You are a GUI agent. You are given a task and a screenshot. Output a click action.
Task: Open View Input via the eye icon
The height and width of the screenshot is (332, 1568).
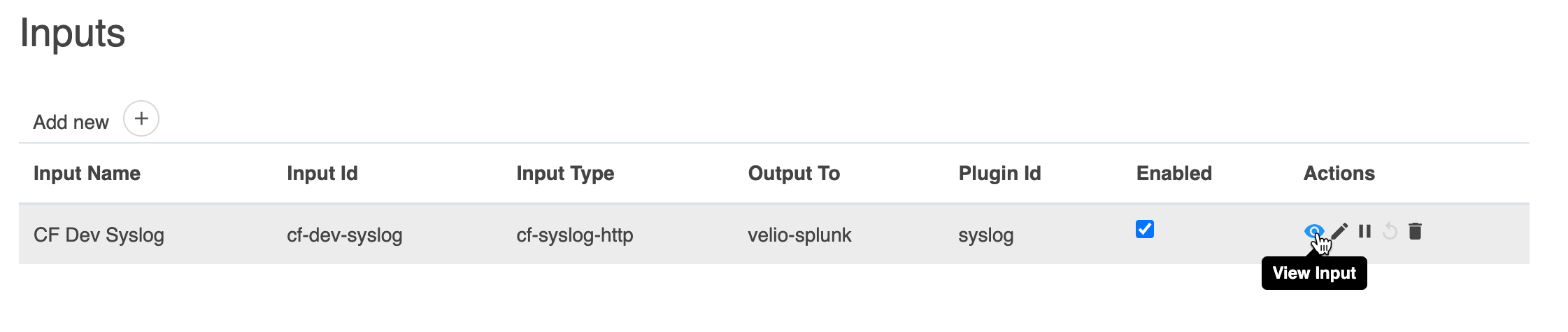tap(1313, 230)
